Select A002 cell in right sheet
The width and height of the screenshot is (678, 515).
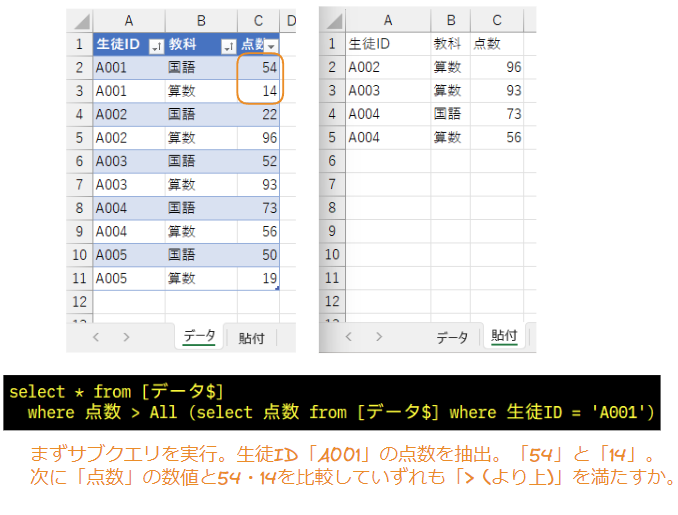click(388, 67)
